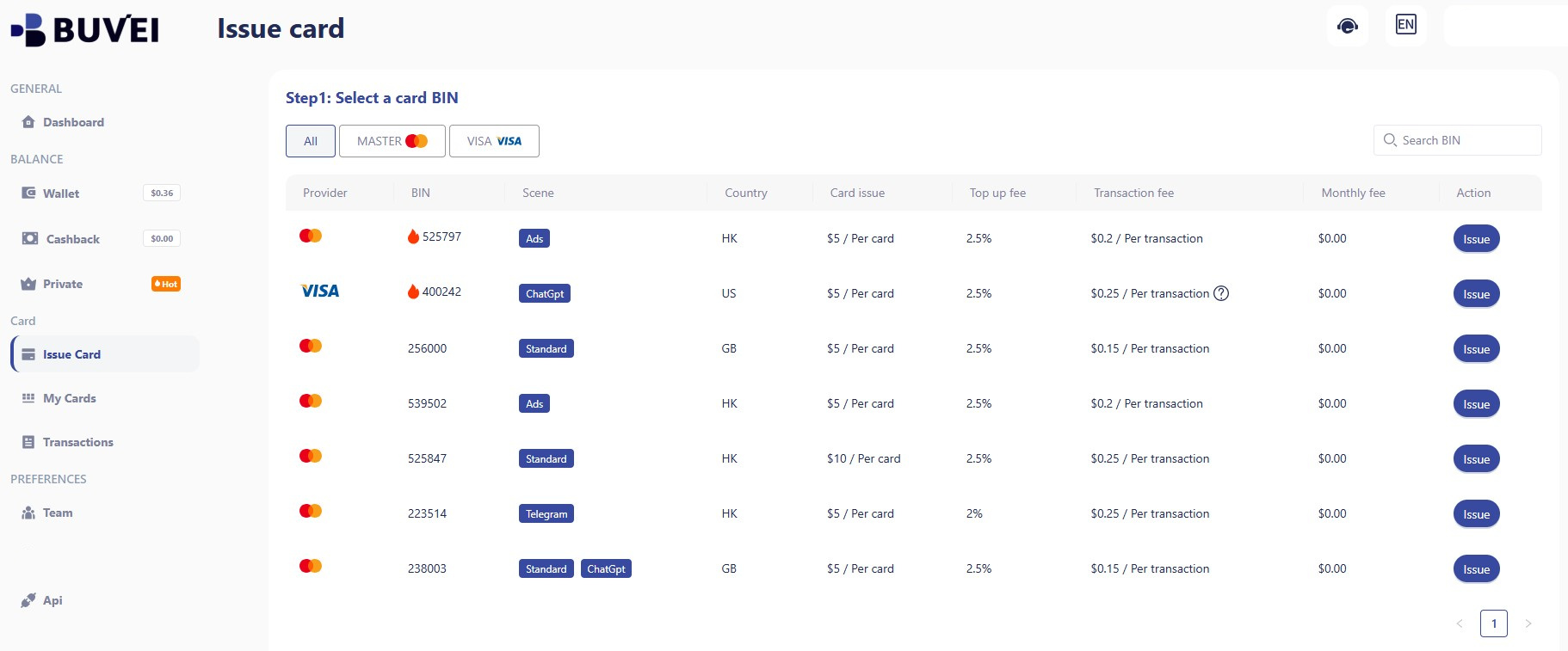The width and height of the screenshot is (1568, 651).
Task: Click the question mark help icon beside transaction fee
Action: (1220, 293)
